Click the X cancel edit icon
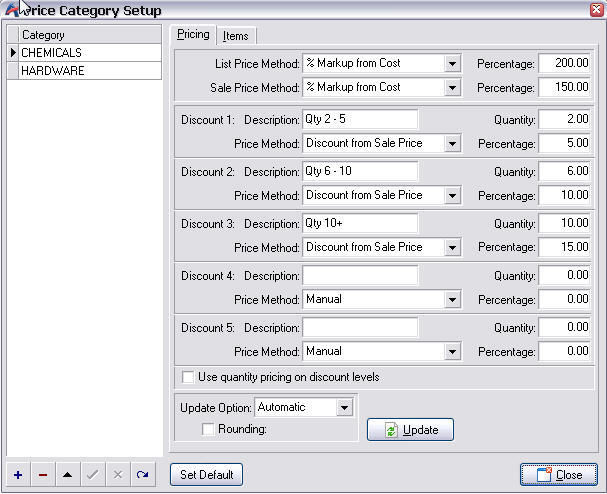 pyautogui.click(x=118, y=475)
